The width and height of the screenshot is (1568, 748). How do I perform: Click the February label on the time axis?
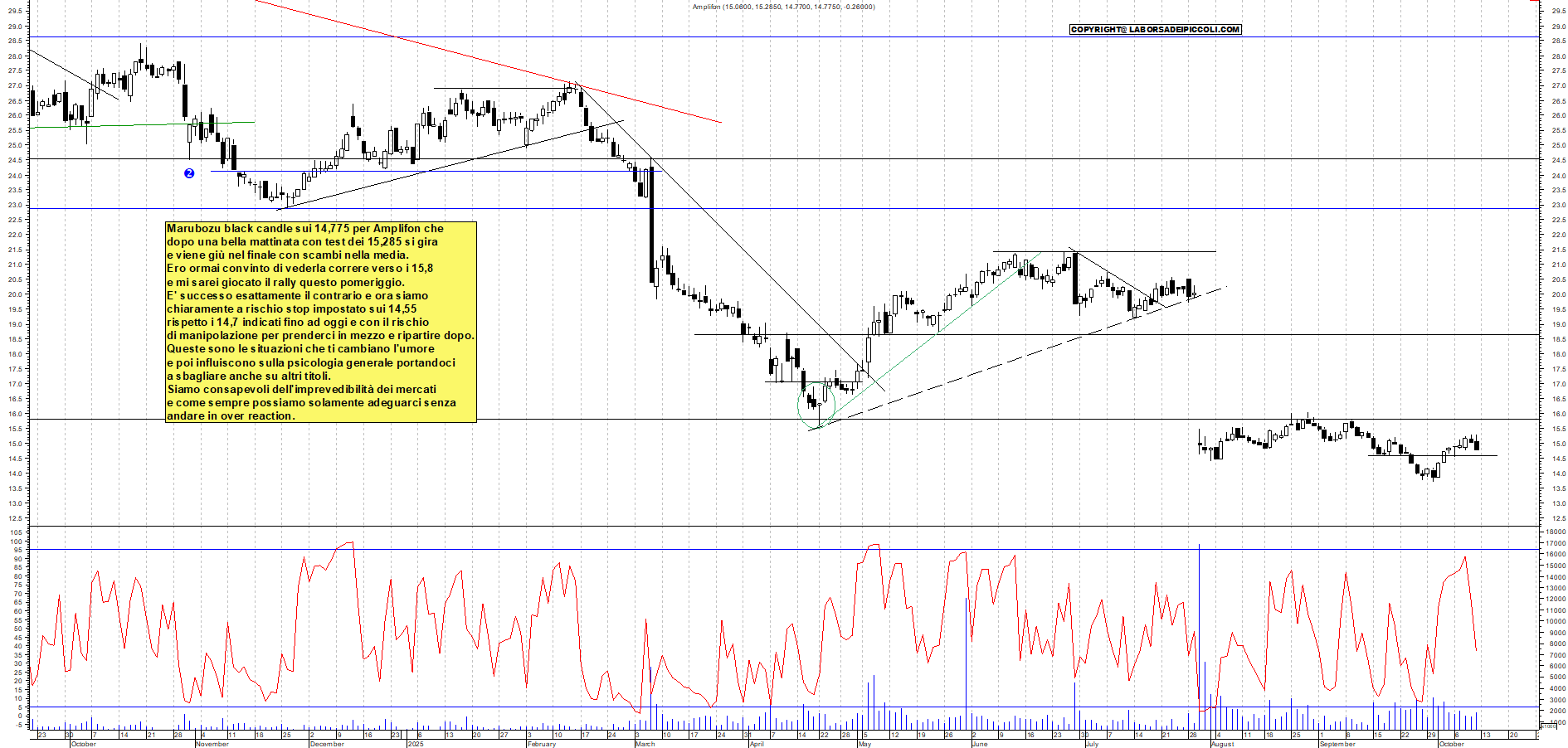point(541,744)
